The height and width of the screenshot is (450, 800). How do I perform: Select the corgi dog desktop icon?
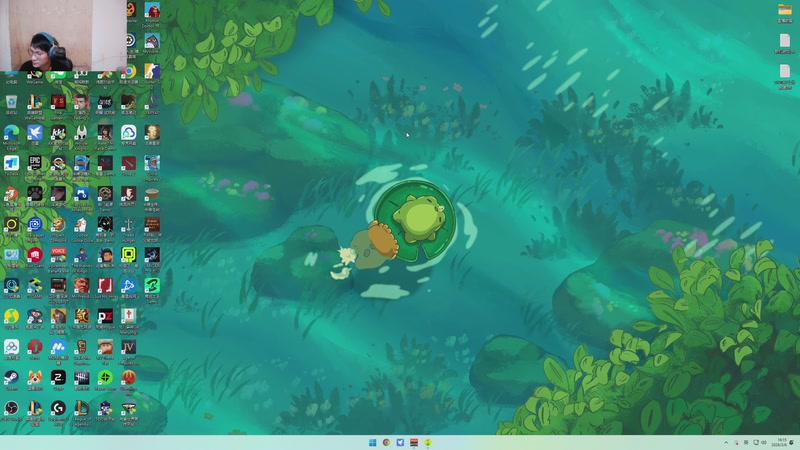(x=35, y=378)
